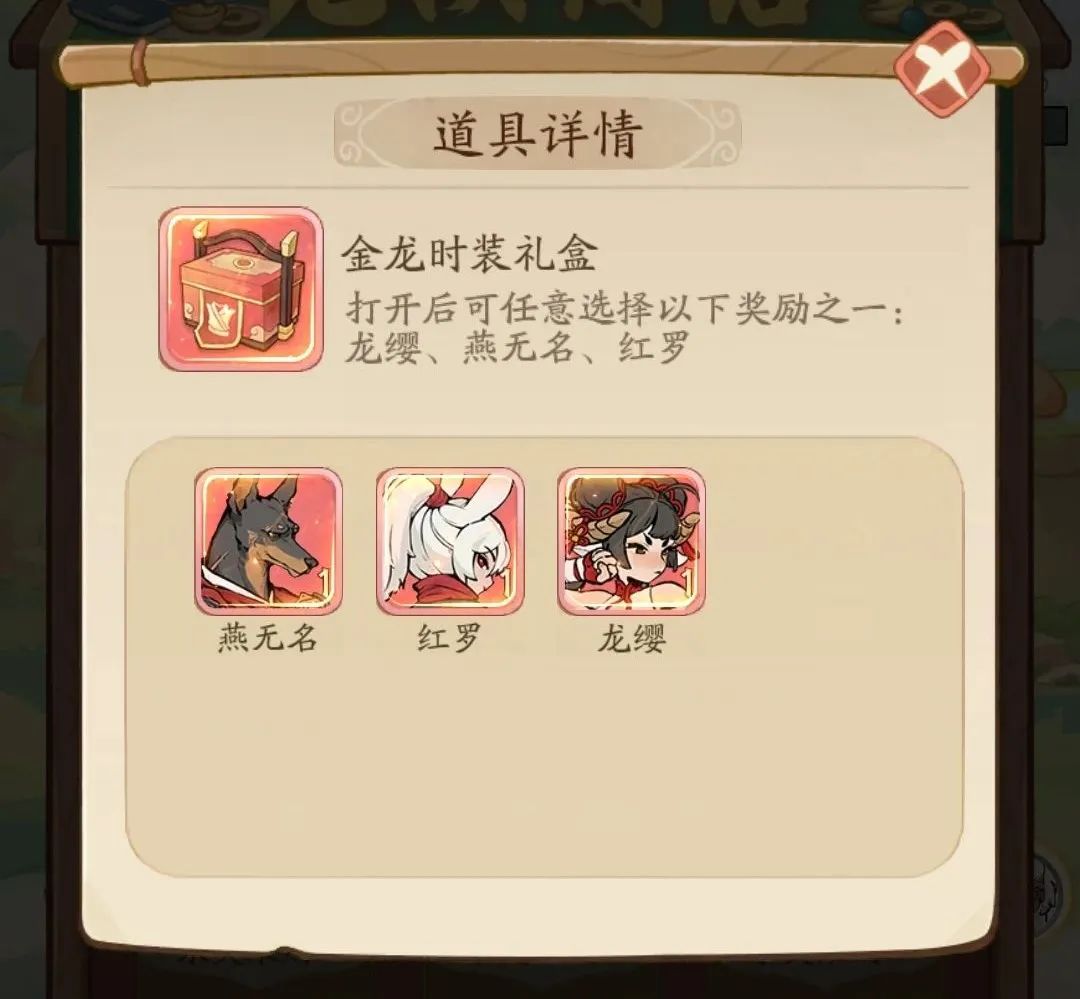Tap the 金龙时装礼盒 gift box icon

(240, 289)
